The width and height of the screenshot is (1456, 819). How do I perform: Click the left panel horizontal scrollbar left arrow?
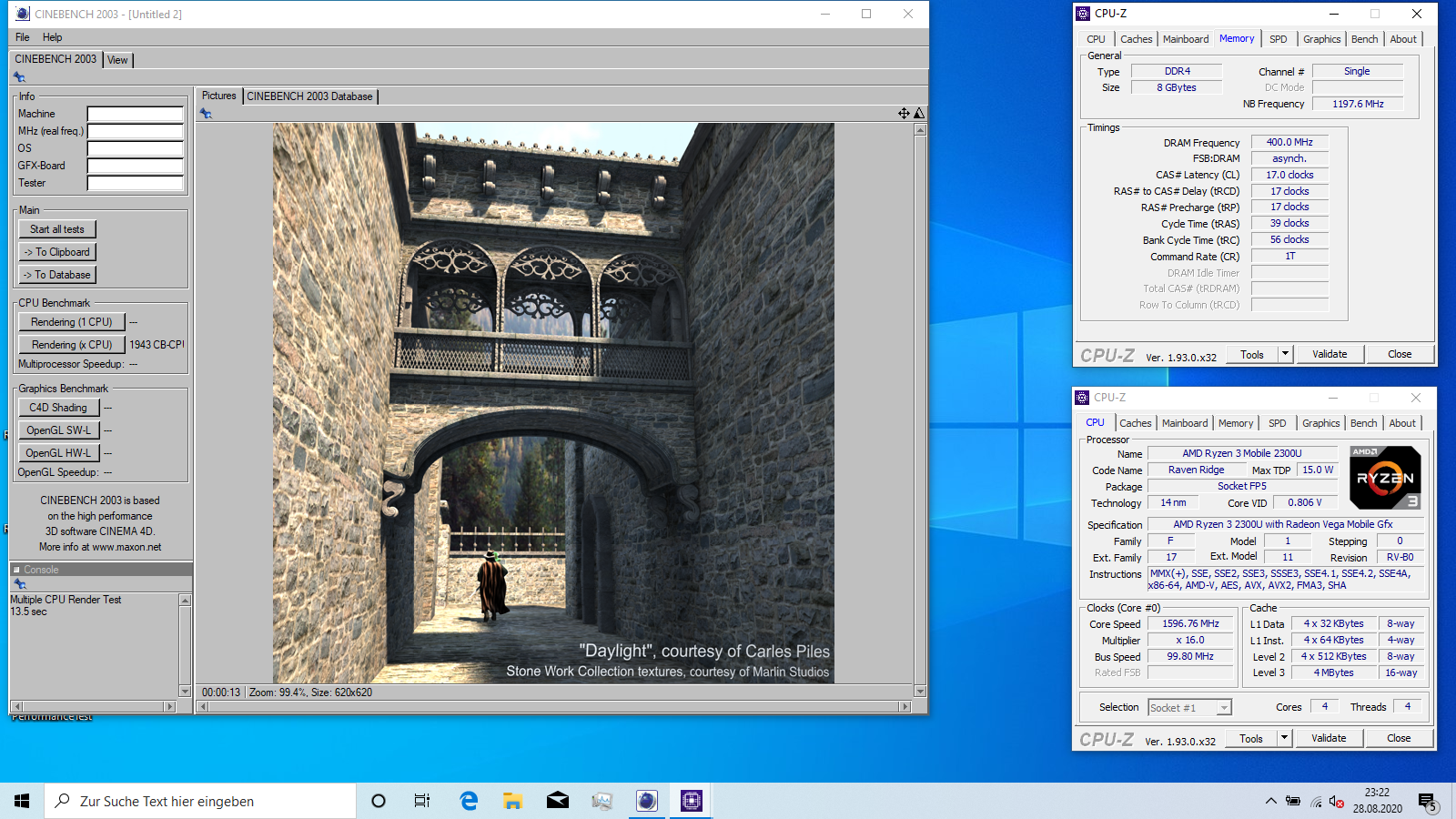16,706
